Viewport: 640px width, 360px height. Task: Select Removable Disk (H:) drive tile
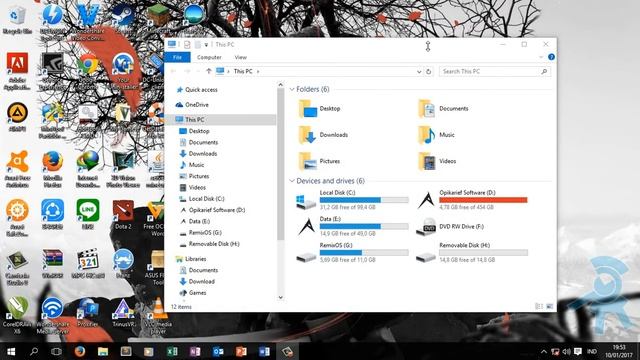(472, 253)
